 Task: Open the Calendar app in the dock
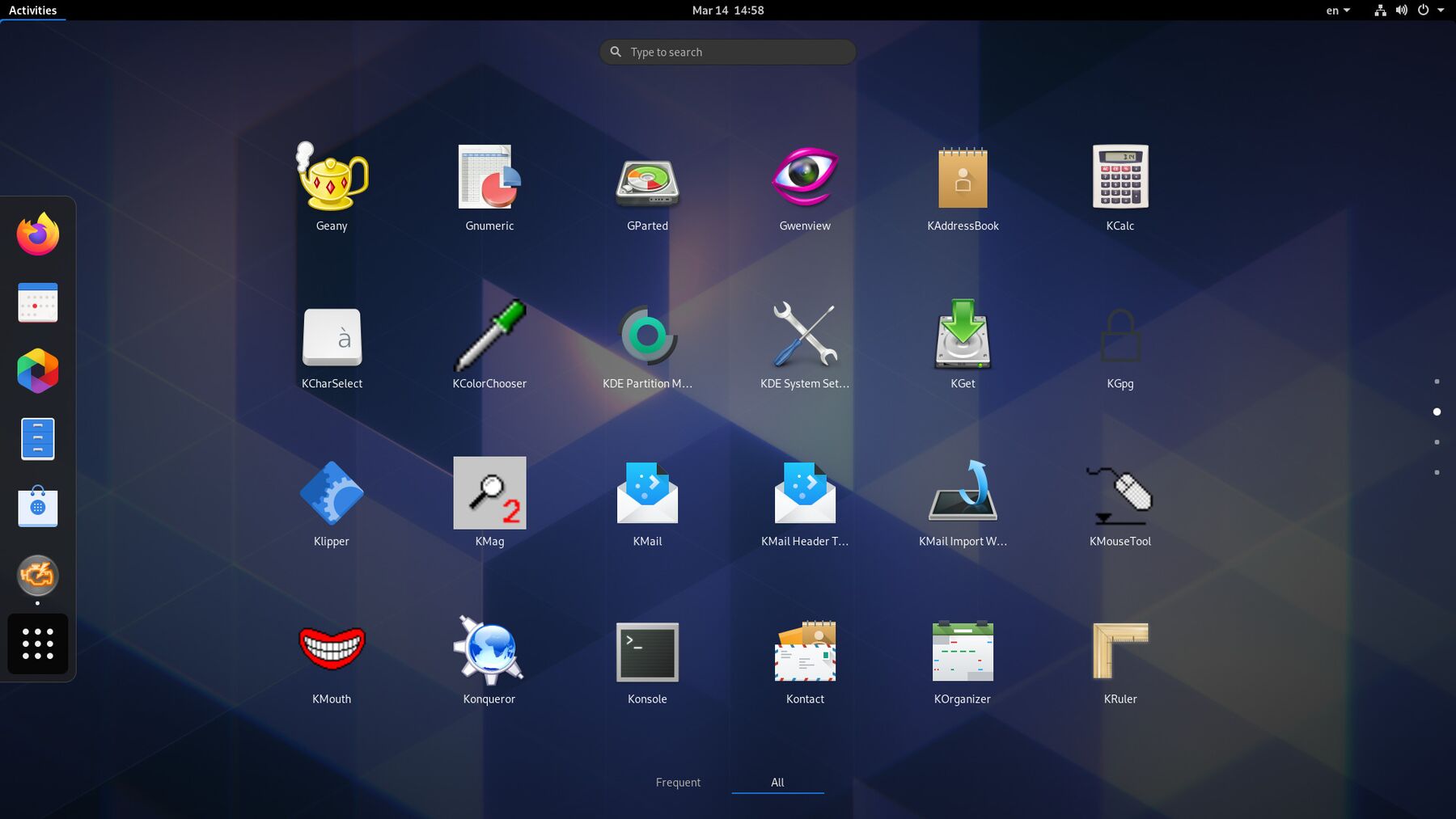click(x=38, y=302)
